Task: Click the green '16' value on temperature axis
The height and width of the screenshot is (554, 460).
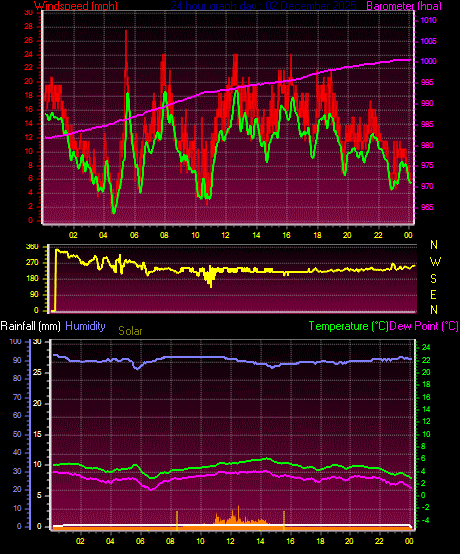Action: pos(426,397)
